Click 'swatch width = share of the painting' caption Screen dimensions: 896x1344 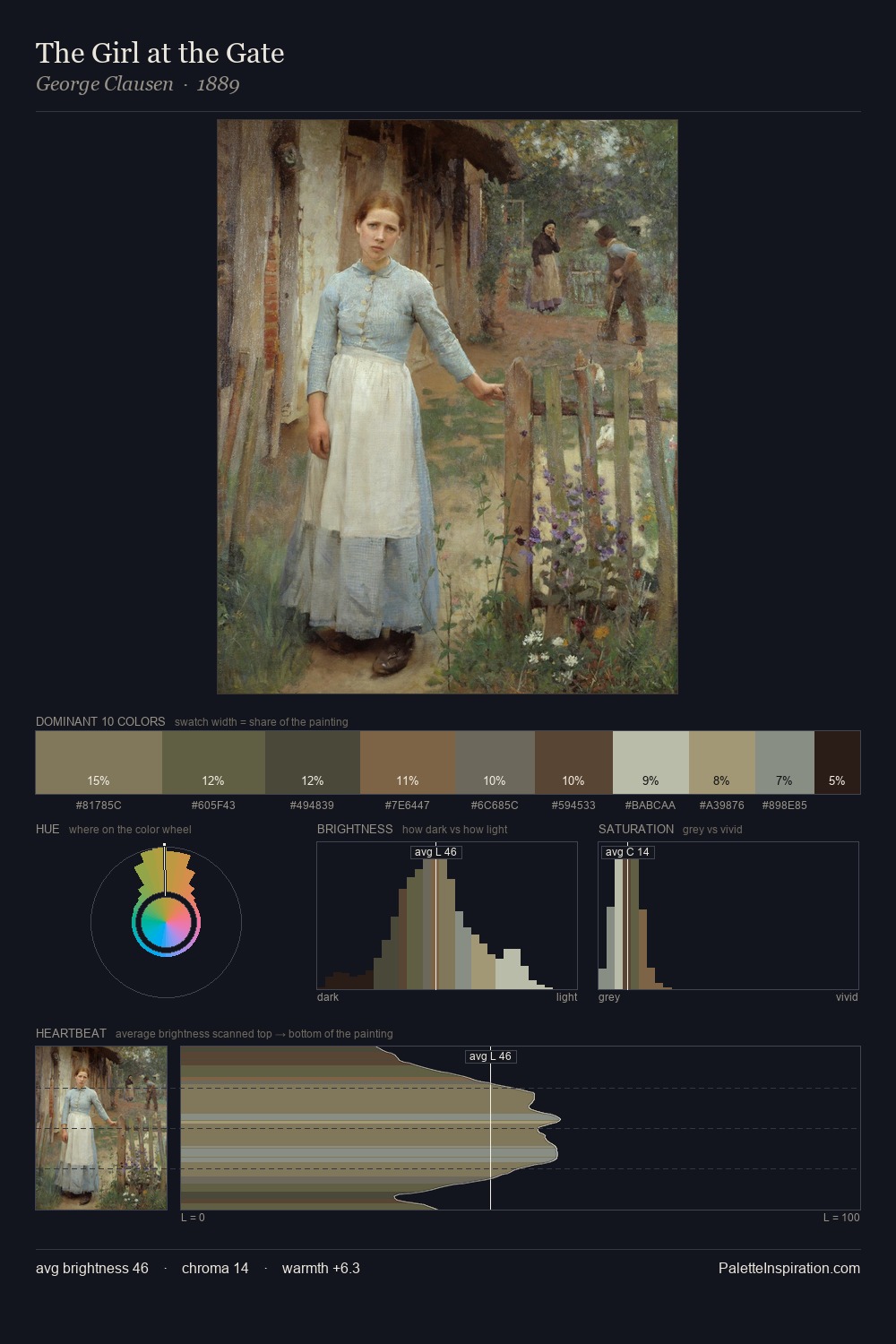[x=262, y=722]
